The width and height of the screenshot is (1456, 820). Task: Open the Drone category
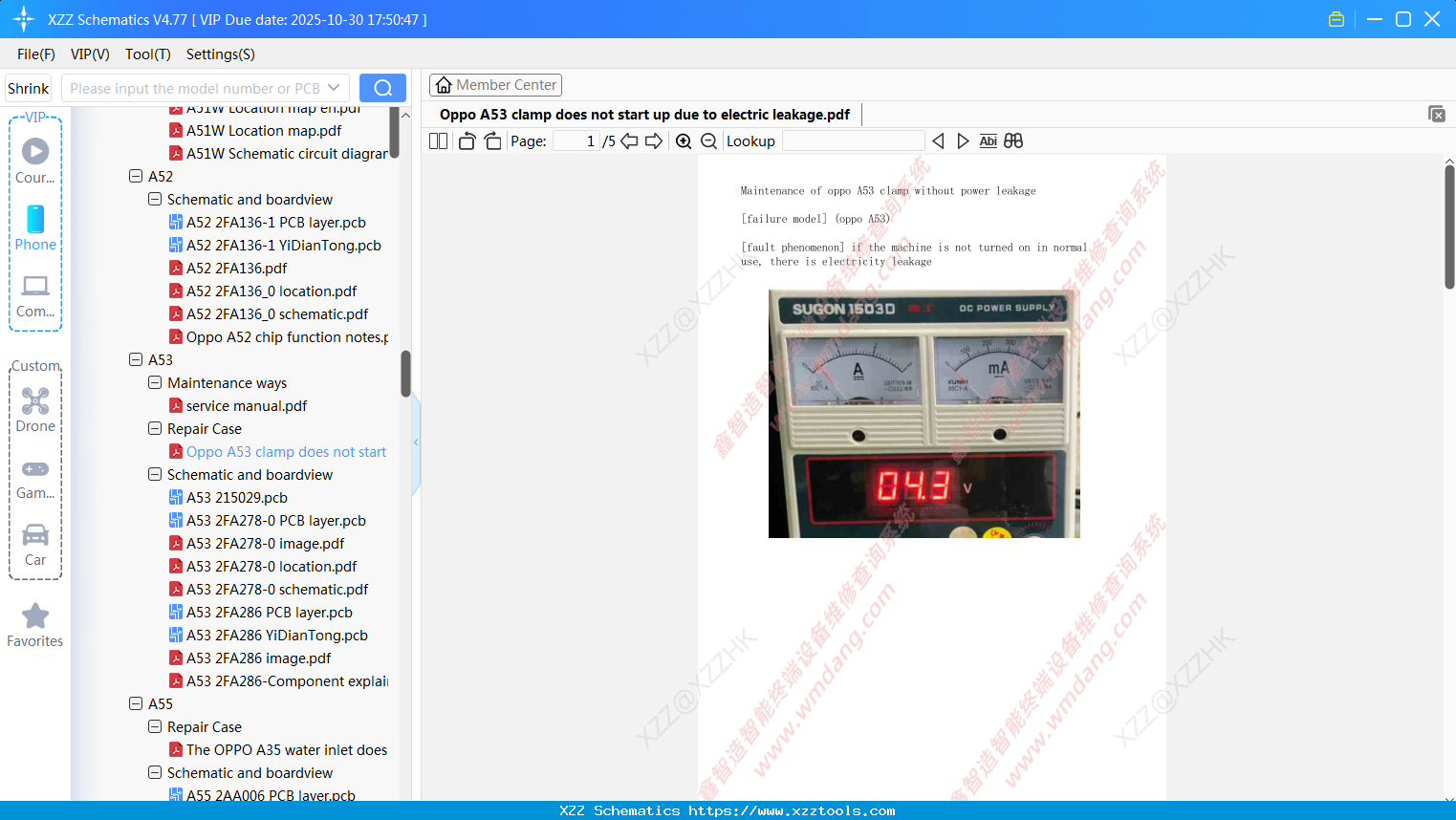(x=35, y=409)
